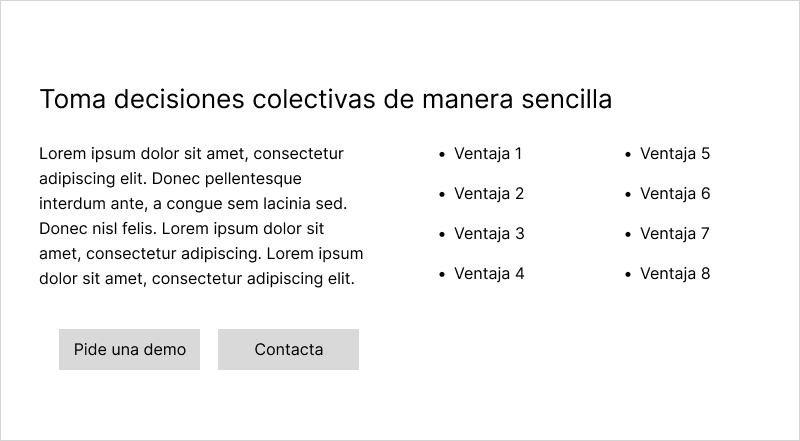Image resolution: width=800 pixels, height=441 pixels.
Task: Click the bullet marker beside Ventaja 8
Action: click(628, 275)
